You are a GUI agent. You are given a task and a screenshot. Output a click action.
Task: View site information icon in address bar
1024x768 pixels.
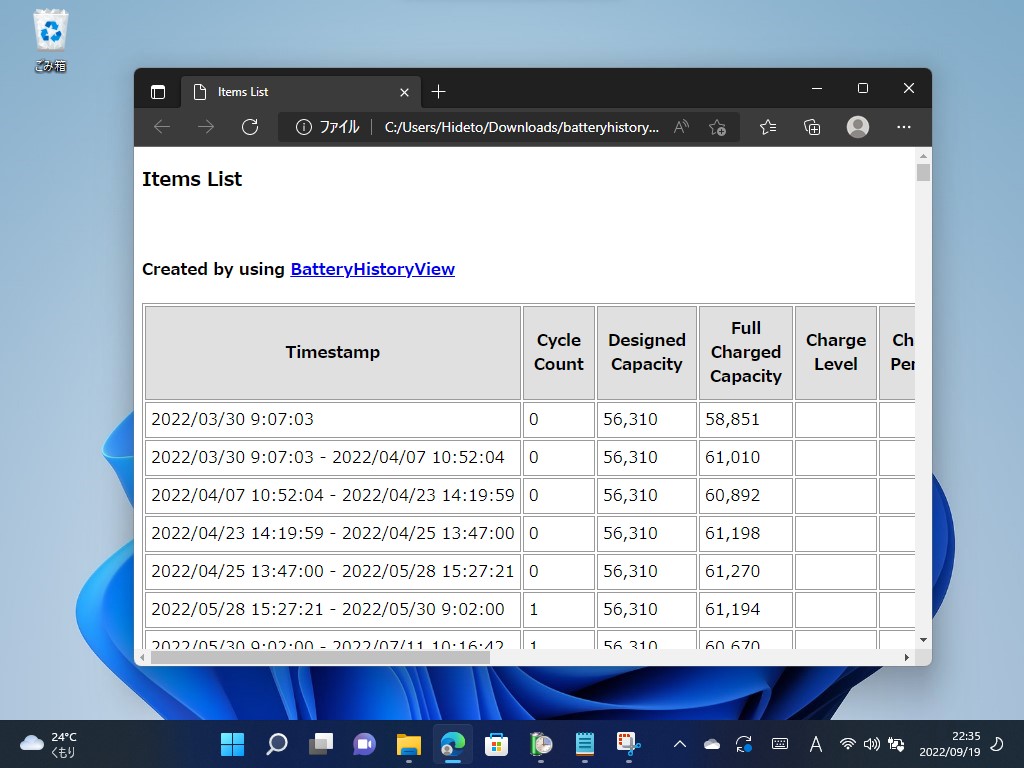click(x=303, y=127)
